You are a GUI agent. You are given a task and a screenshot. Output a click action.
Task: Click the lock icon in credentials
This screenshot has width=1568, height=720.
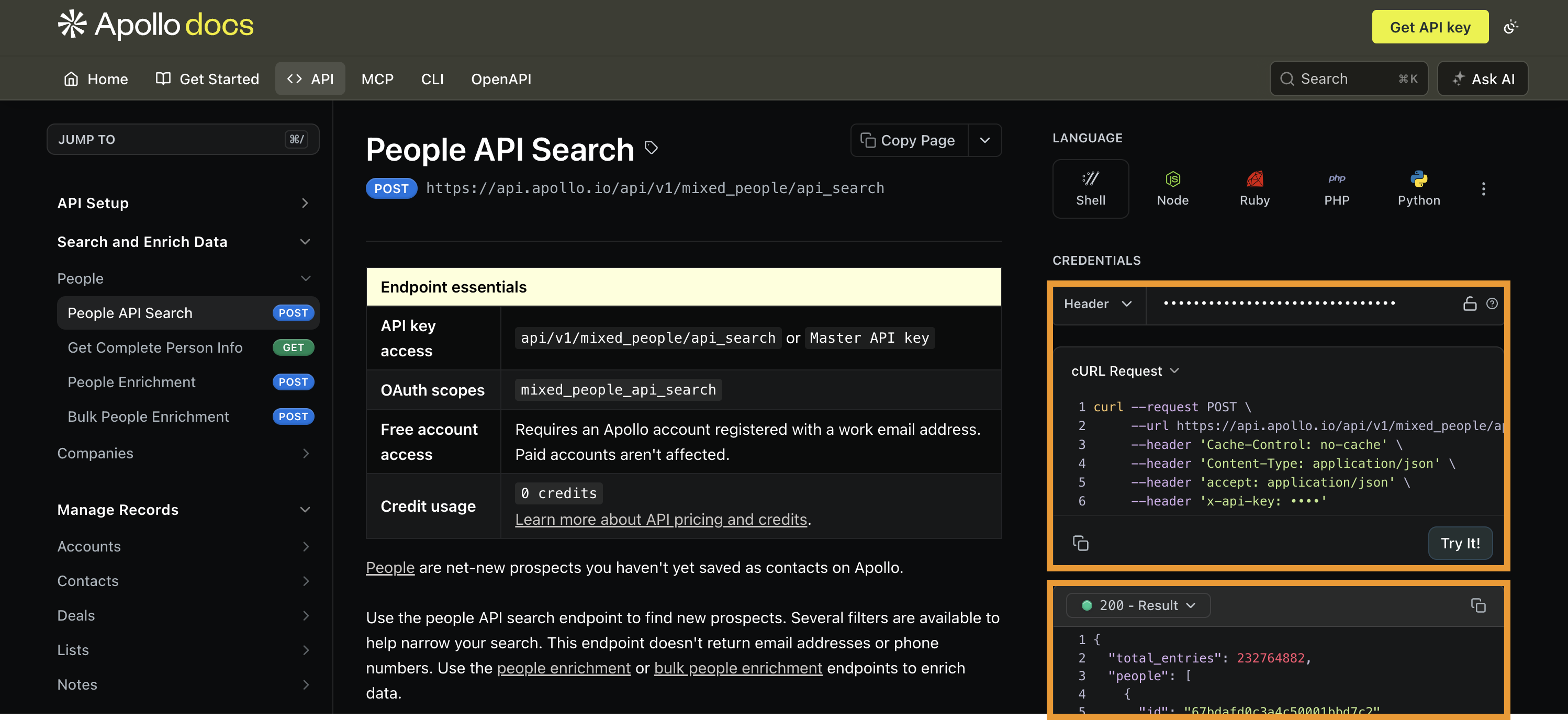[x=1470, y=303]
